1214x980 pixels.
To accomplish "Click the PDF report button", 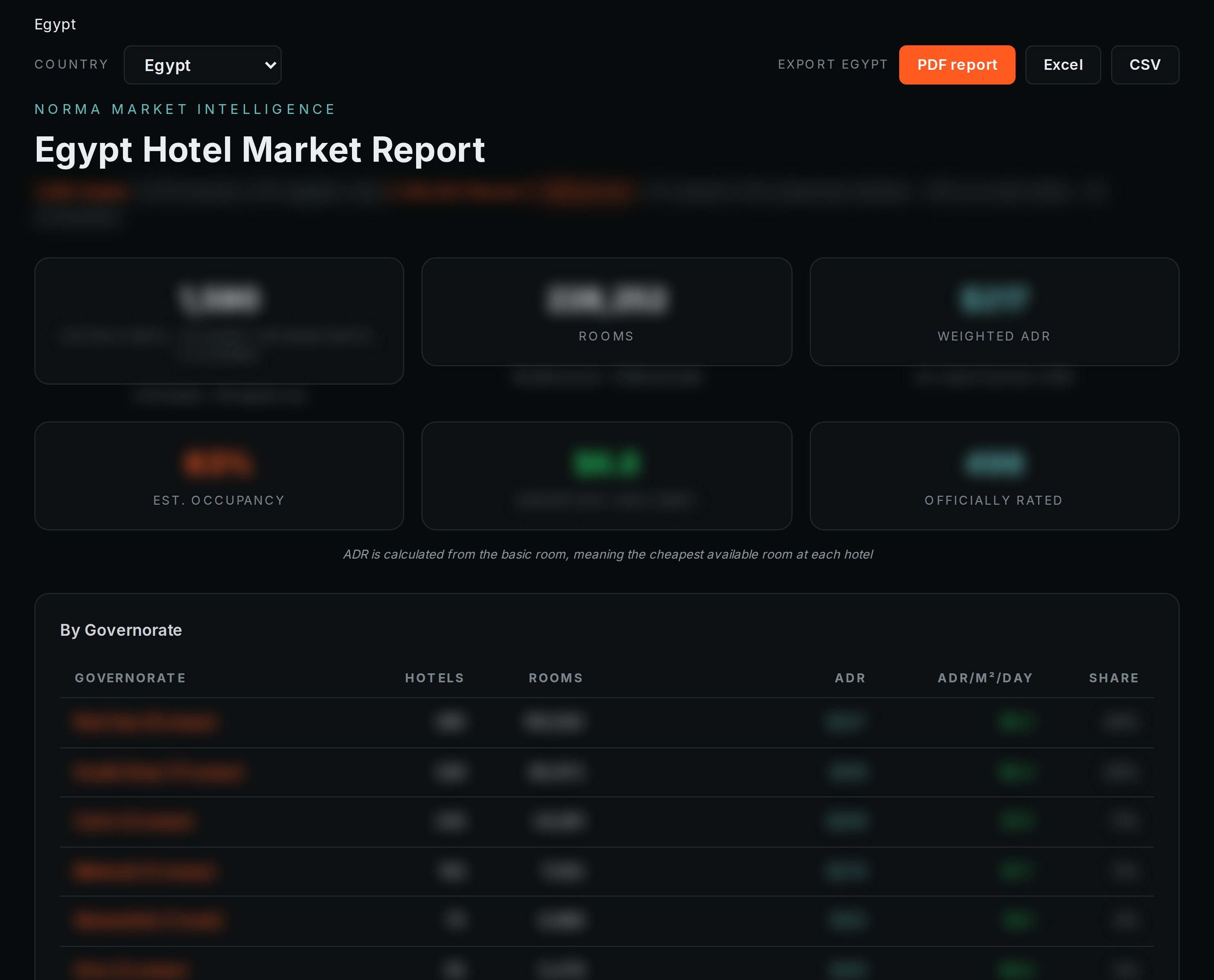I will tap(957, 65).
